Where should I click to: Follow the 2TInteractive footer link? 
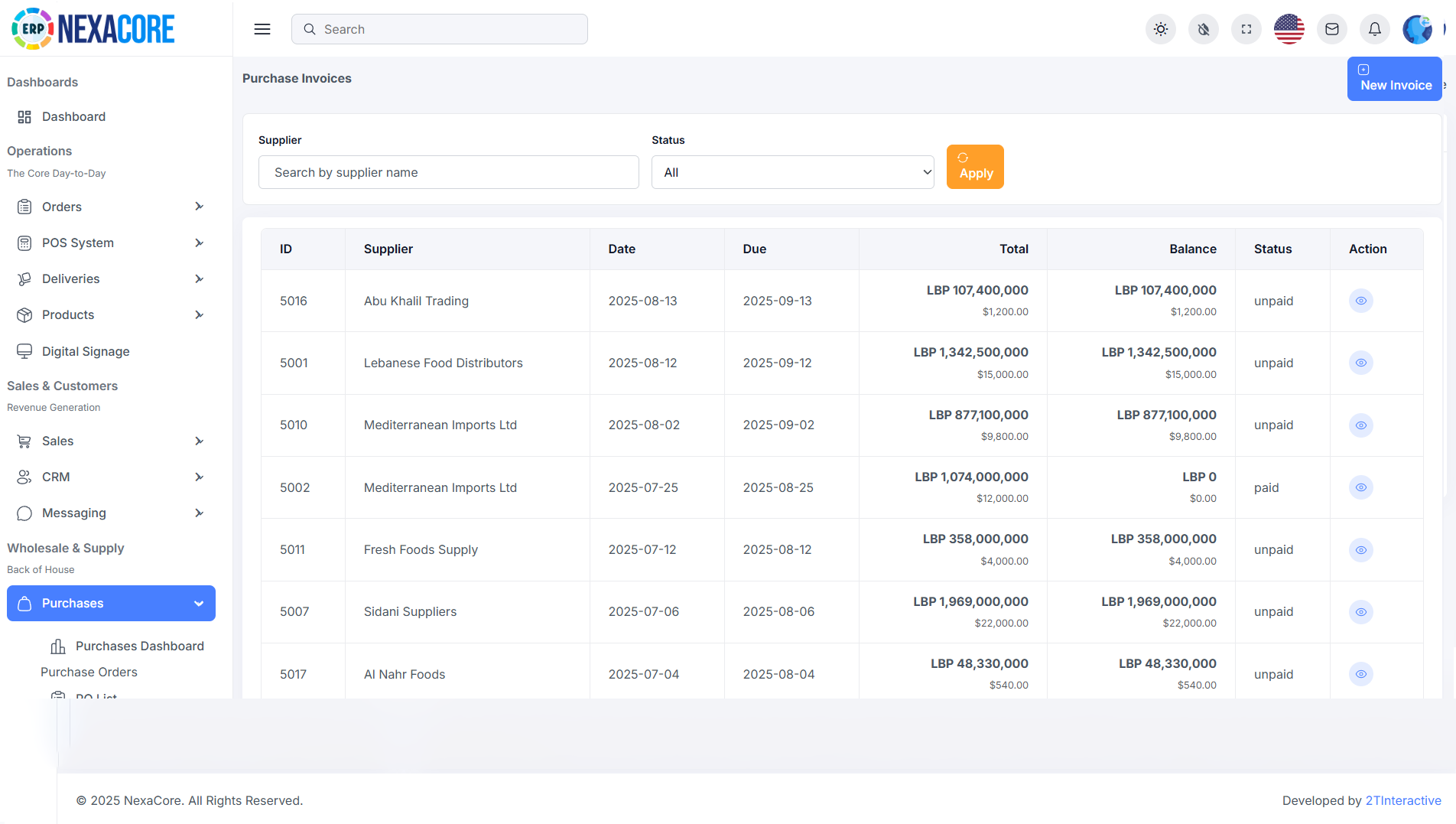pos(1404,800)
